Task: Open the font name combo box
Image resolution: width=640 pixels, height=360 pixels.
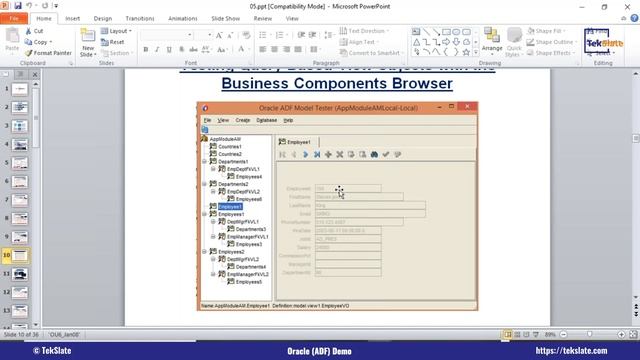Action: 167,35
